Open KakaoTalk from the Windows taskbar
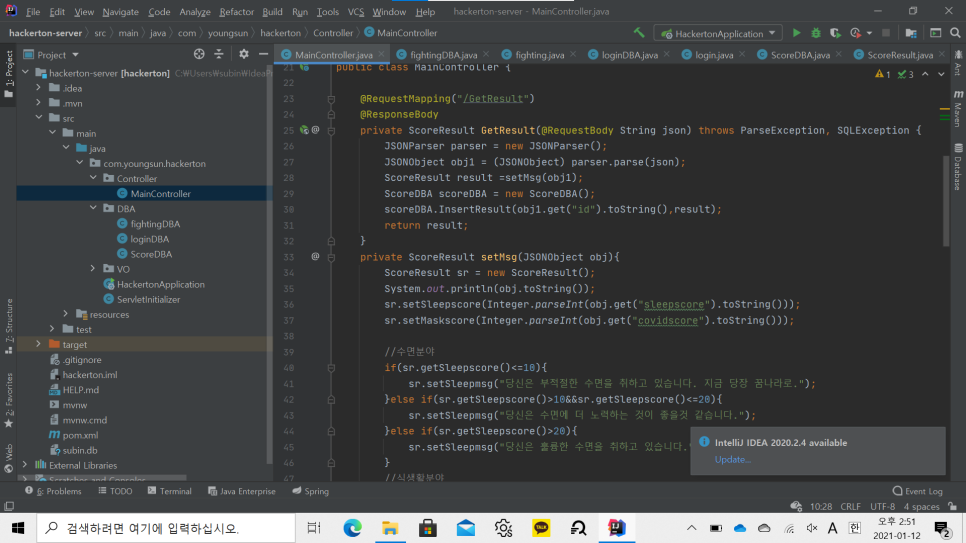Screen dimensions: 966x543 point(541,528)
